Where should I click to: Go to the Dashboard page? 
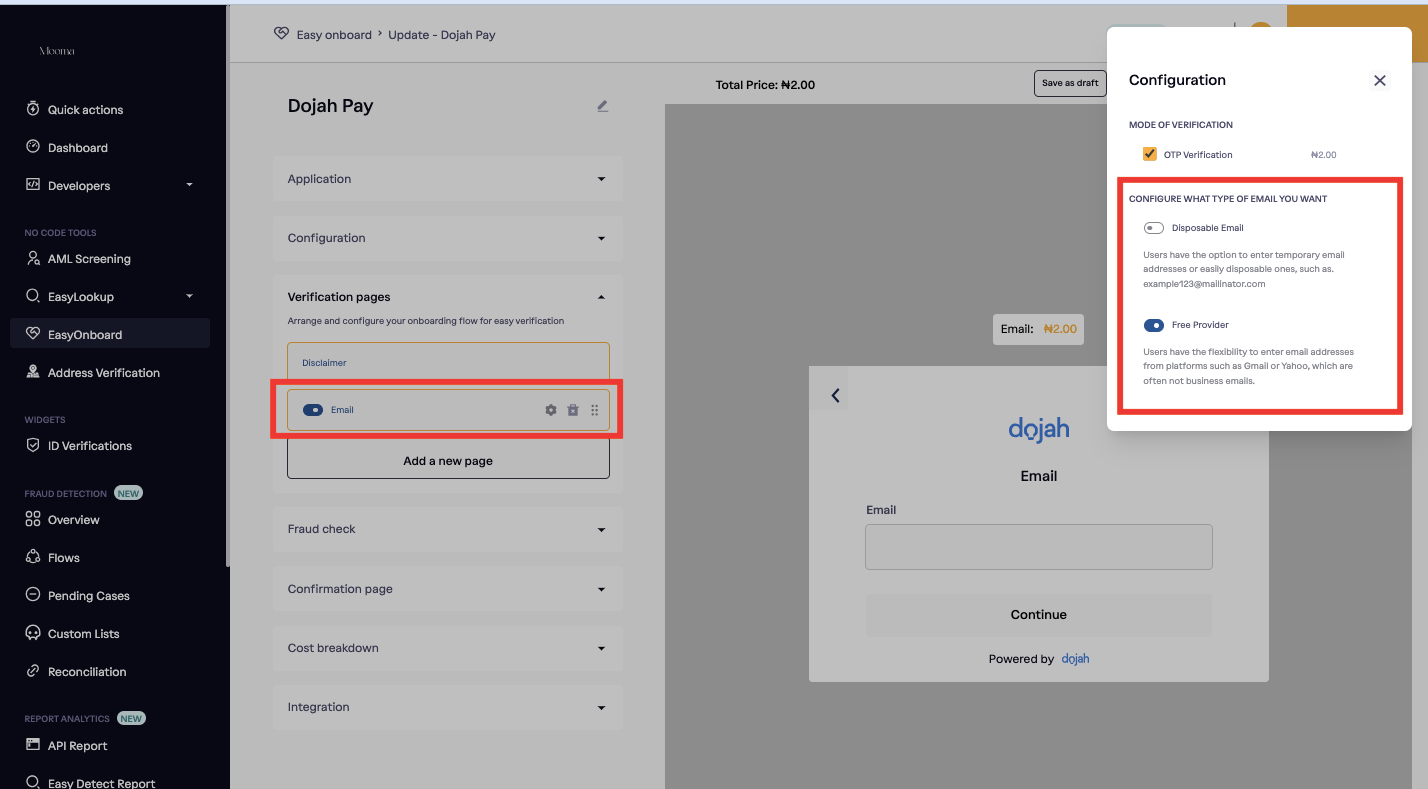[x=77, y=148]
